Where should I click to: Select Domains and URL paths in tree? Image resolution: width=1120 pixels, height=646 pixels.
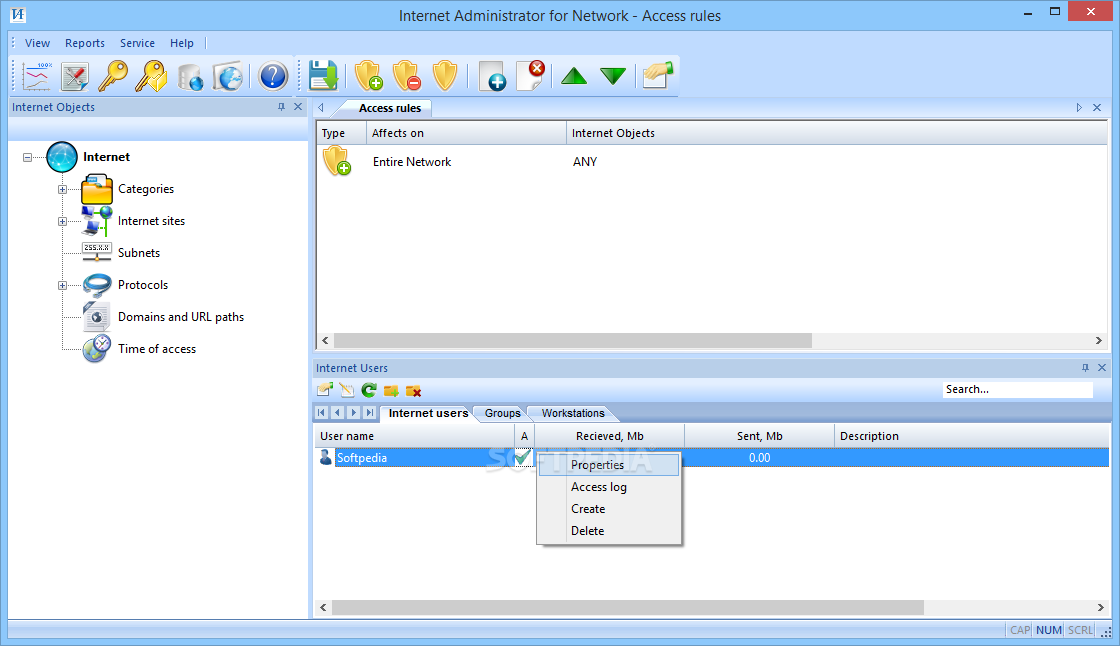click(x=181, y=317)
